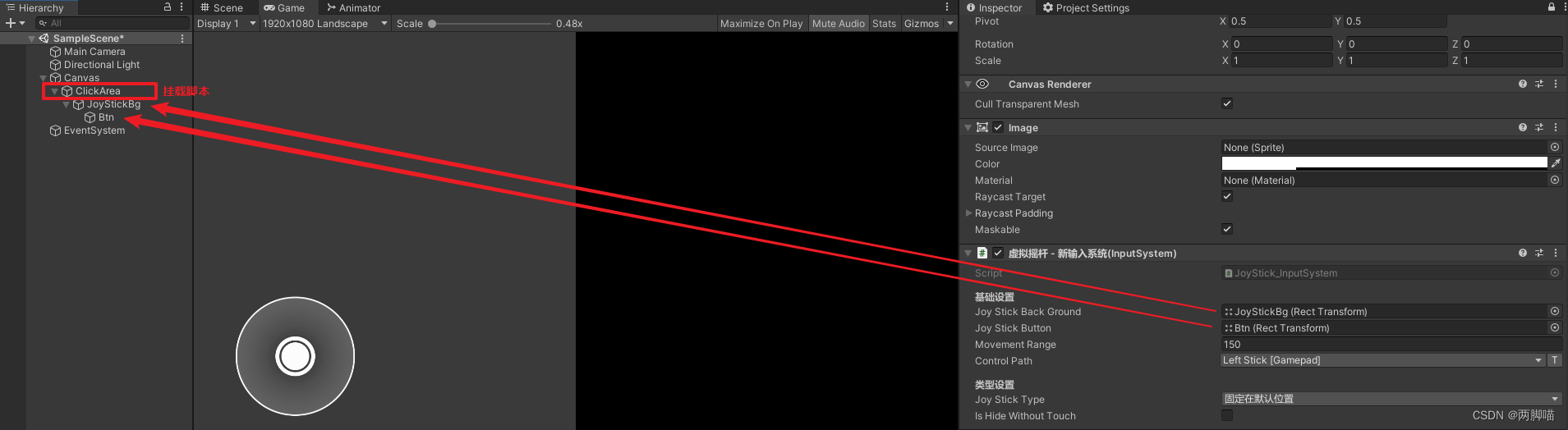Open Source Image object picker

tap(1555, 147)
